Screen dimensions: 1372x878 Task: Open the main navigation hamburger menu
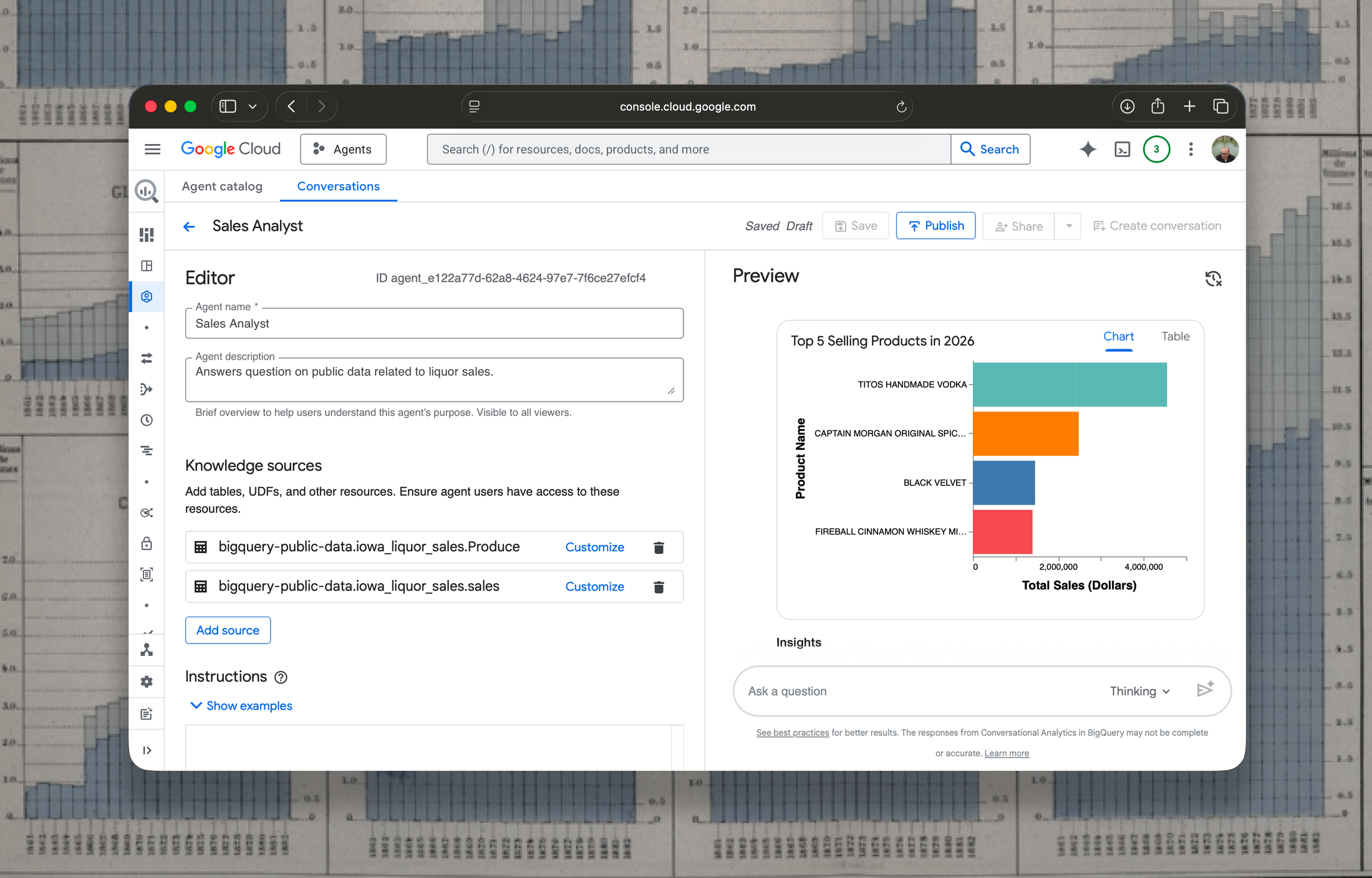tap(152, 149)
